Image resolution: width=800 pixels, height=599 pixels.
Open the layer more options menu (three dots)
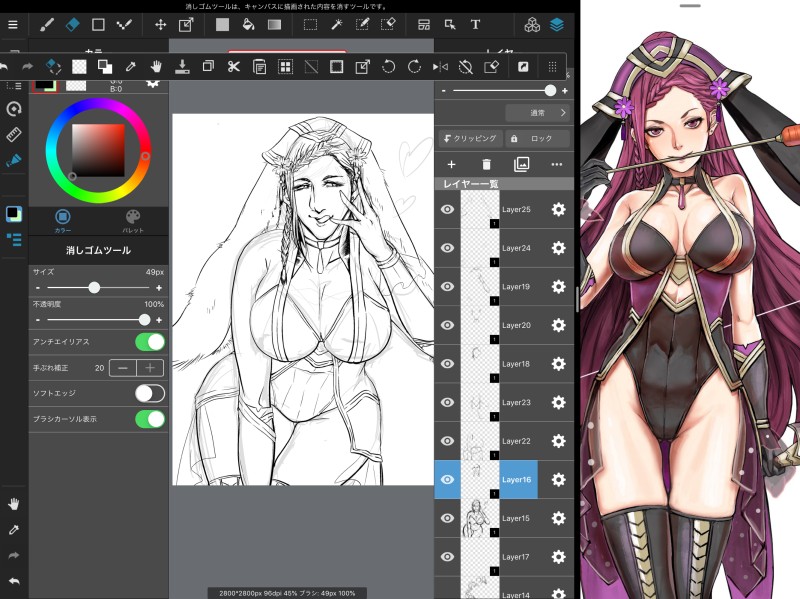(x=556, y=164)
